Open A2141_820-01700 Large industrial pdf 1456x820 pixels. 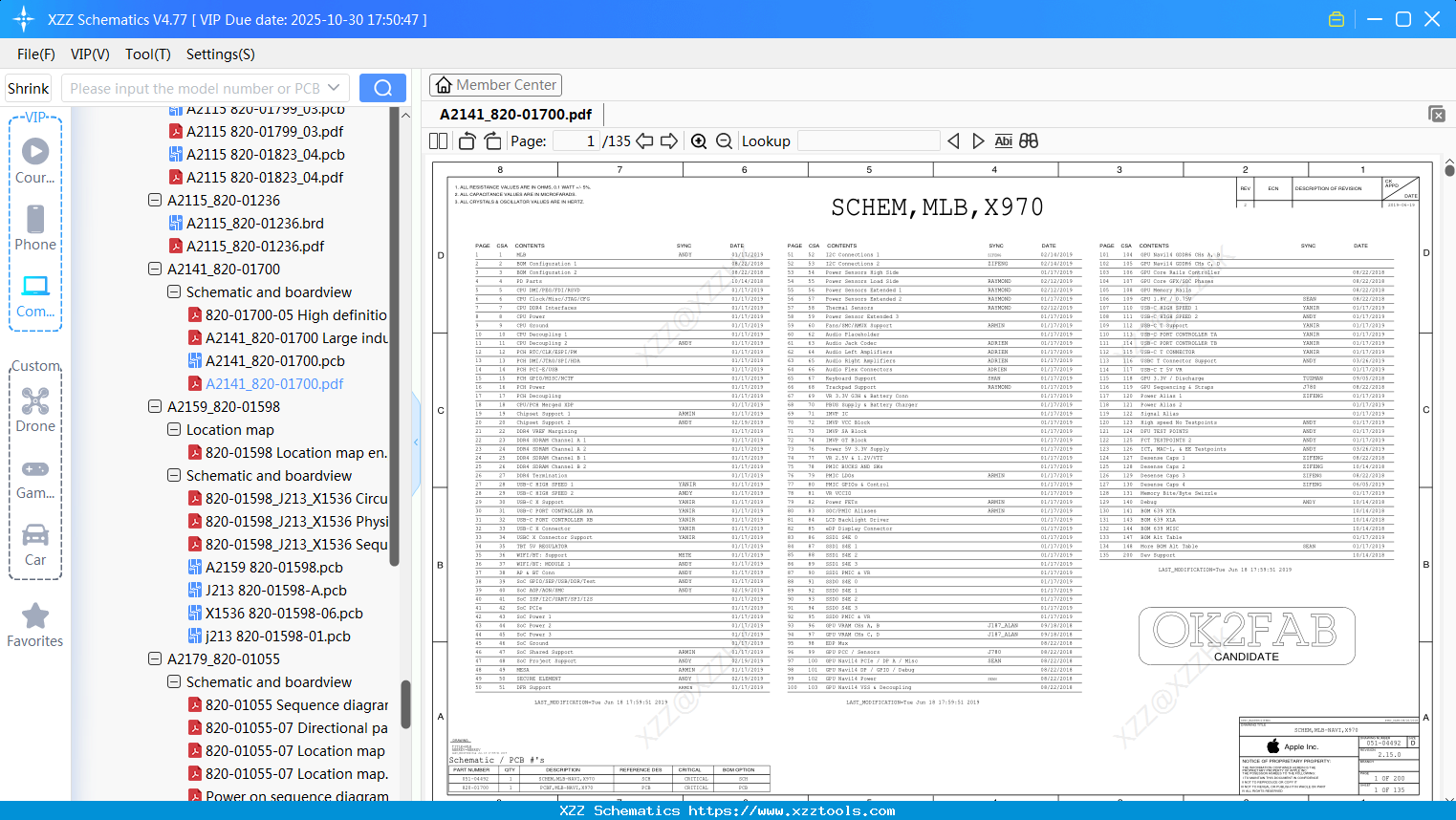288,338
